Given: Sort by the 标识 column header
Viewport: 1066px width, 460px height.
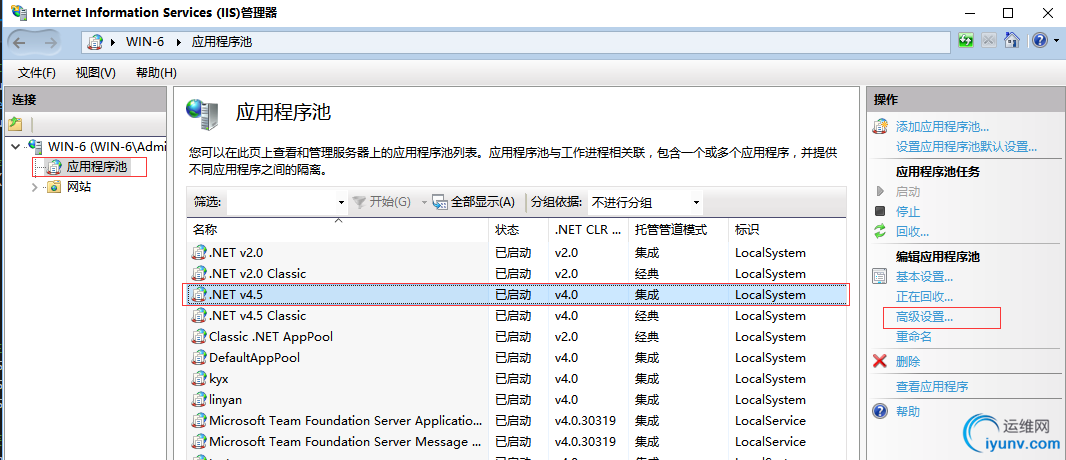Looking at the screenshot, I should point(787,230).
